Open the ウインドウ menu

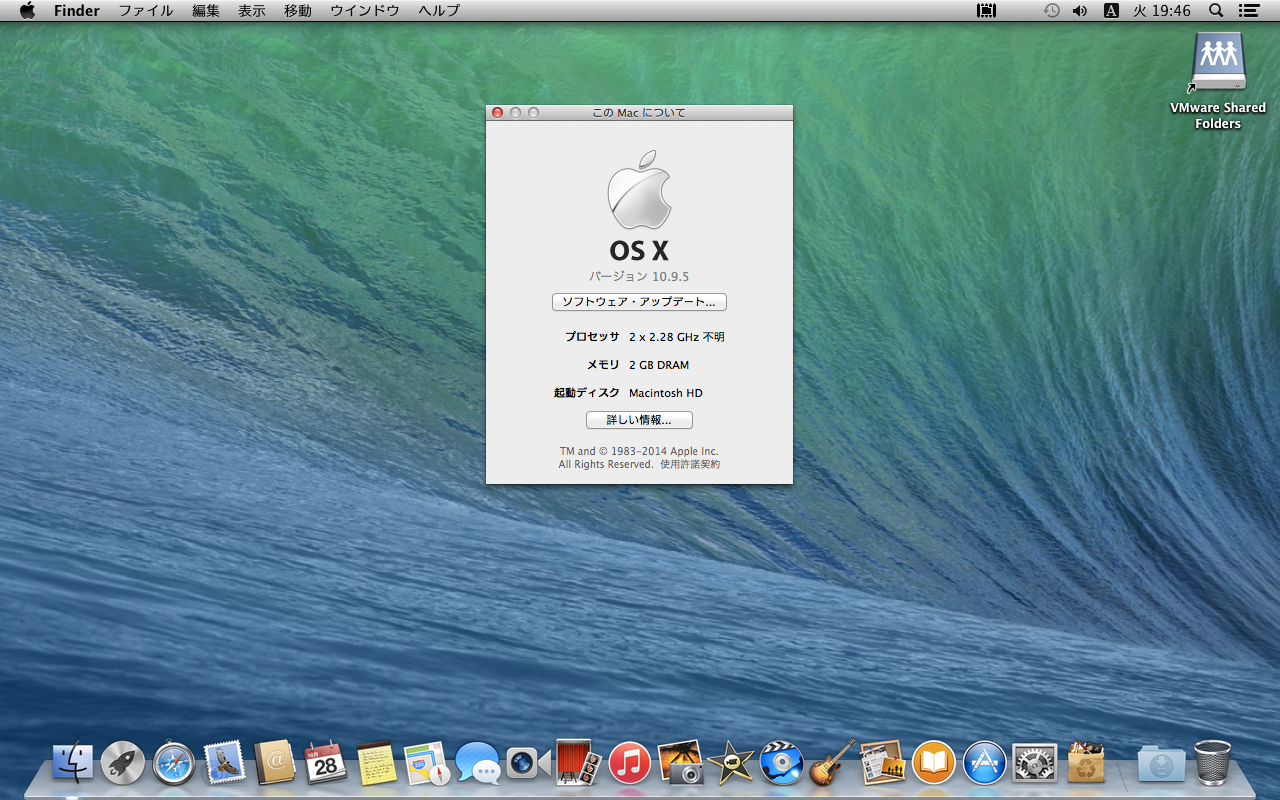[365, 11]
